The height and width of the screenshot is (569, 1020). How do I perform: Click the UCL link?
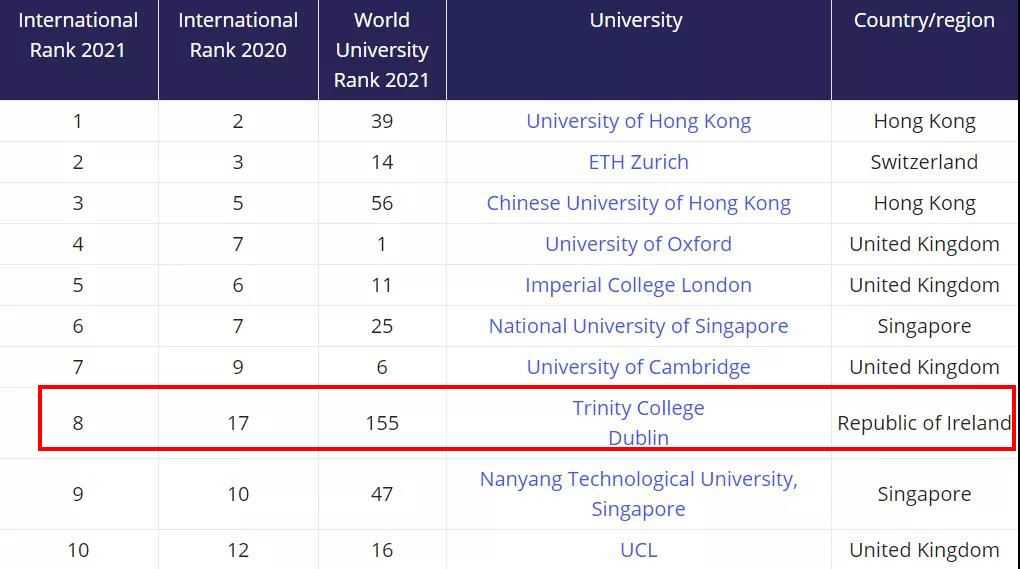click(638, 550)
